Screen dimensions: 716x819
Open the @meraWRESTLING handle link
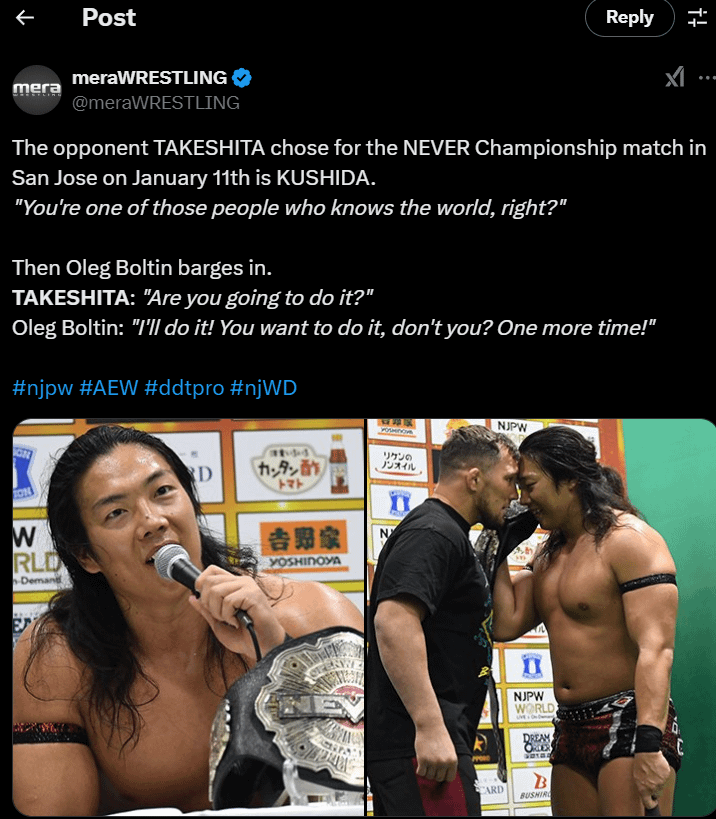pyautogui.click(x=156, y=103)
